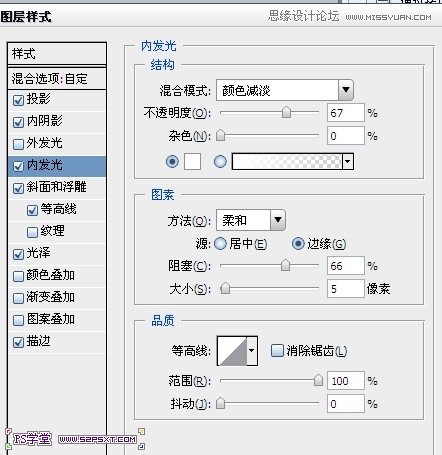442x455 pixels.
Task: Open the 投影 drop shadow settings row
Action: click(x=57, y=100)
